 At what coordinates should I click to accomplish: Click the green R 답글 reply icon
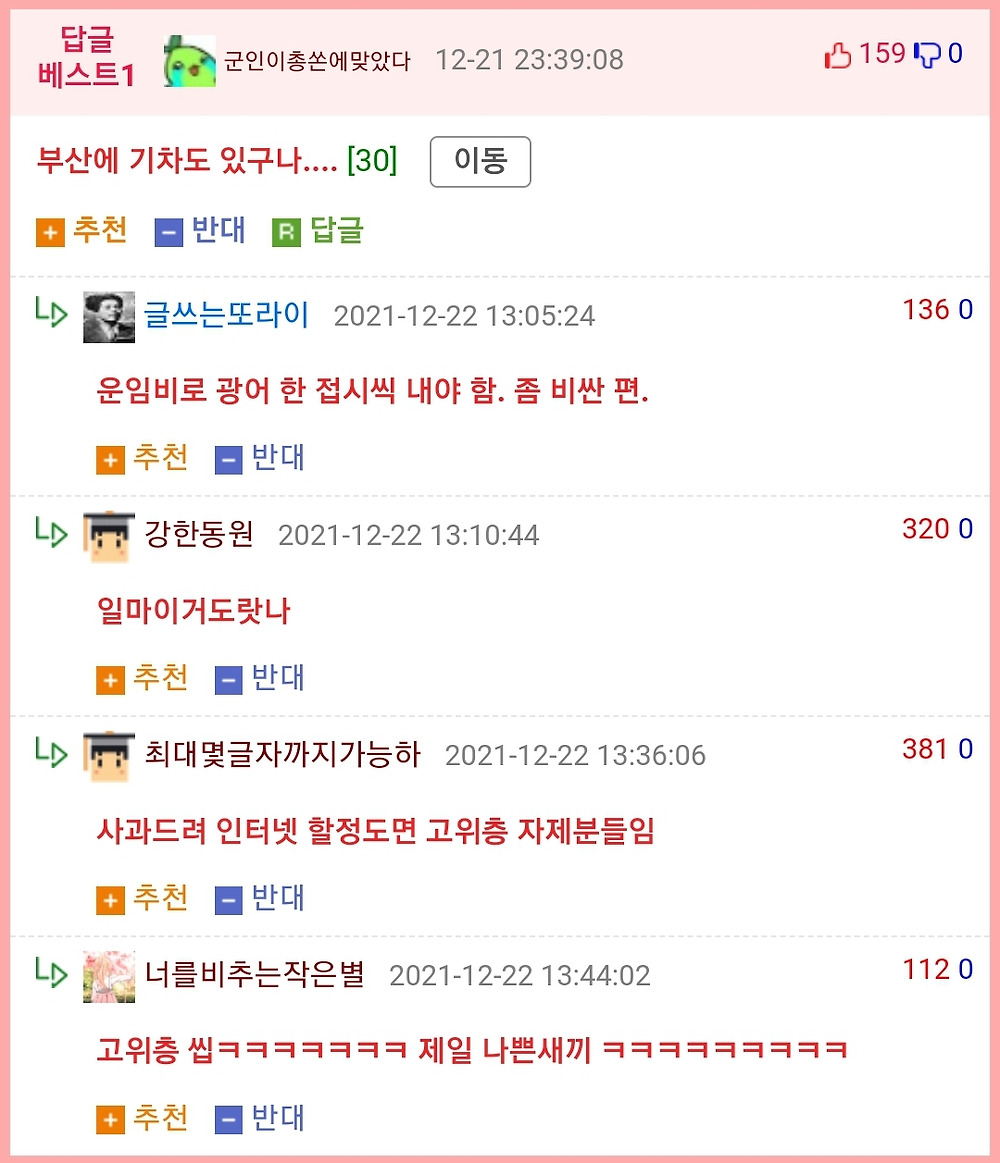[286, 233]
